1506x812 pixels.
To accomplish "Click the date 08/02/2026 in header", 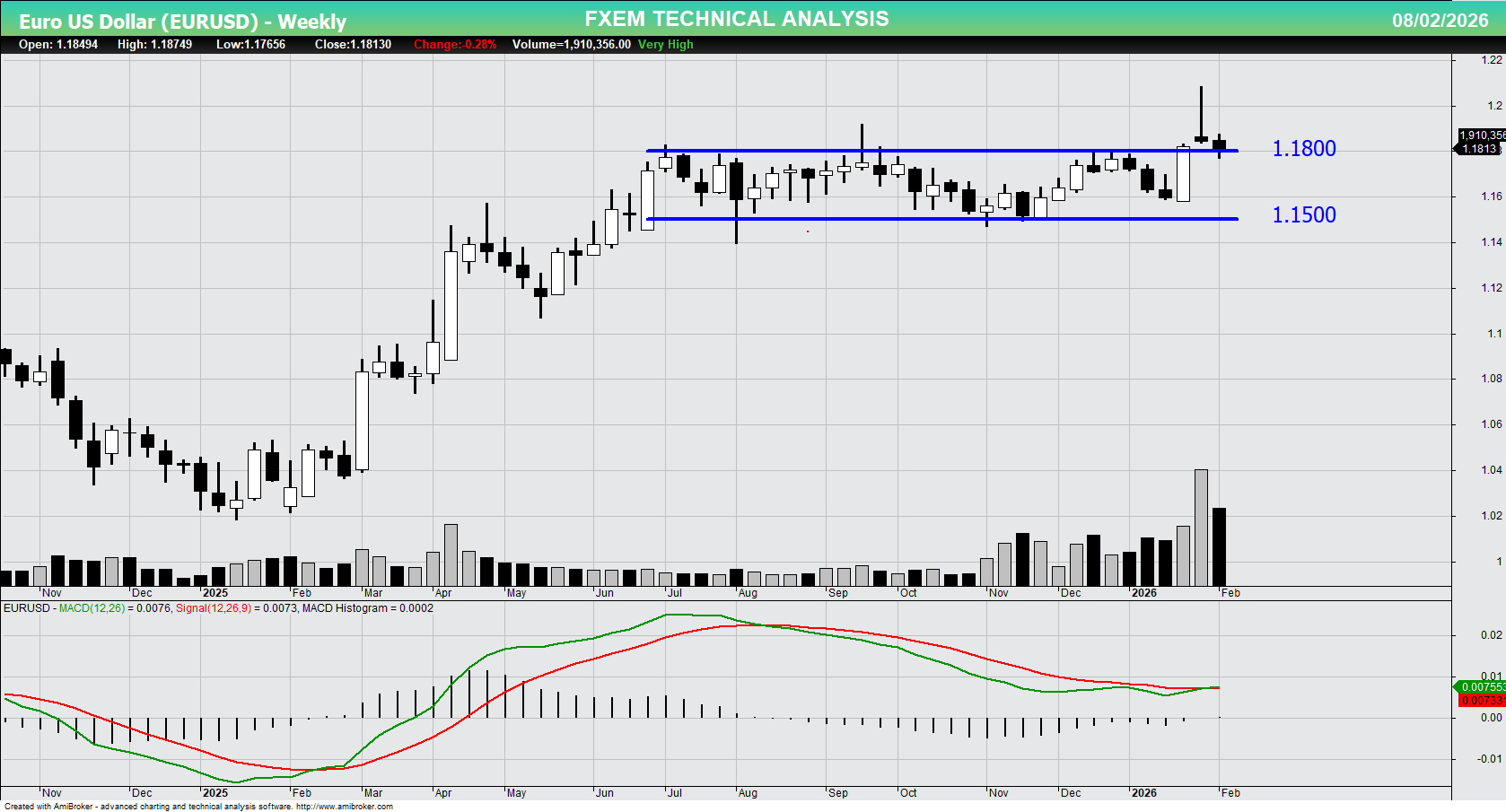I will (1440, 21).
